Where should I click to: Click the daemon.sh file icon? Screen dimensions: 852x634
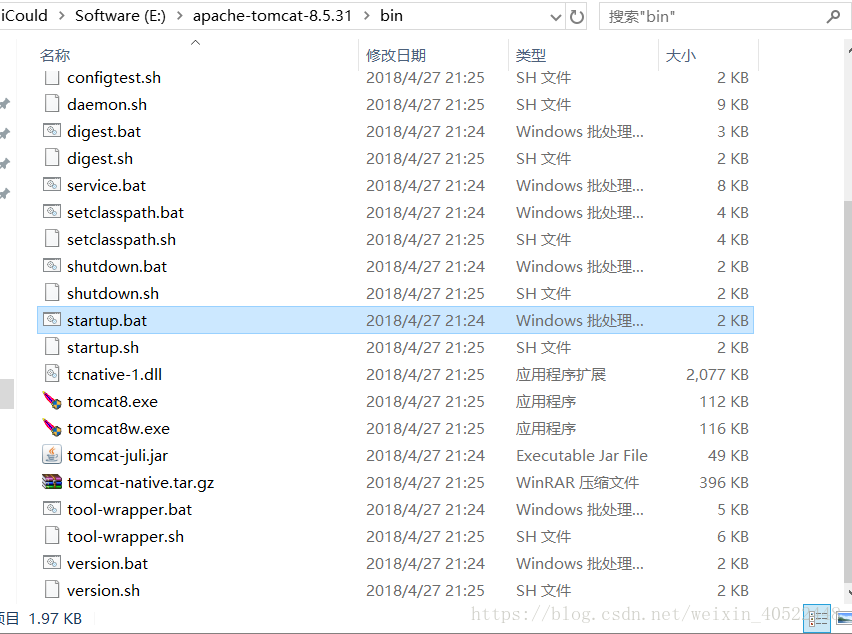point(52,104)
